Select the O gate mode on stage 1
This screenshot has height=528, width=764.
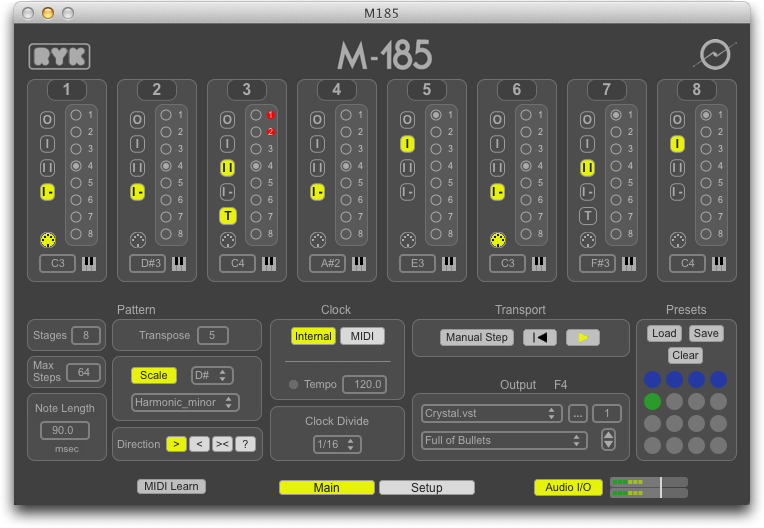click(47, 120)
